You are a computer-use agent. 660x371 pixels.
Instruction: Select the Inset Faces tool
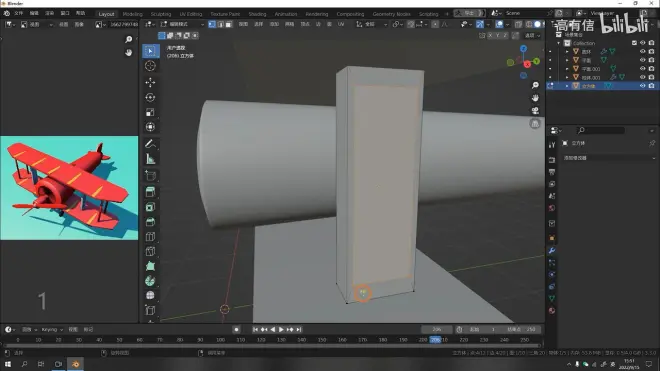tap(150, 207)
